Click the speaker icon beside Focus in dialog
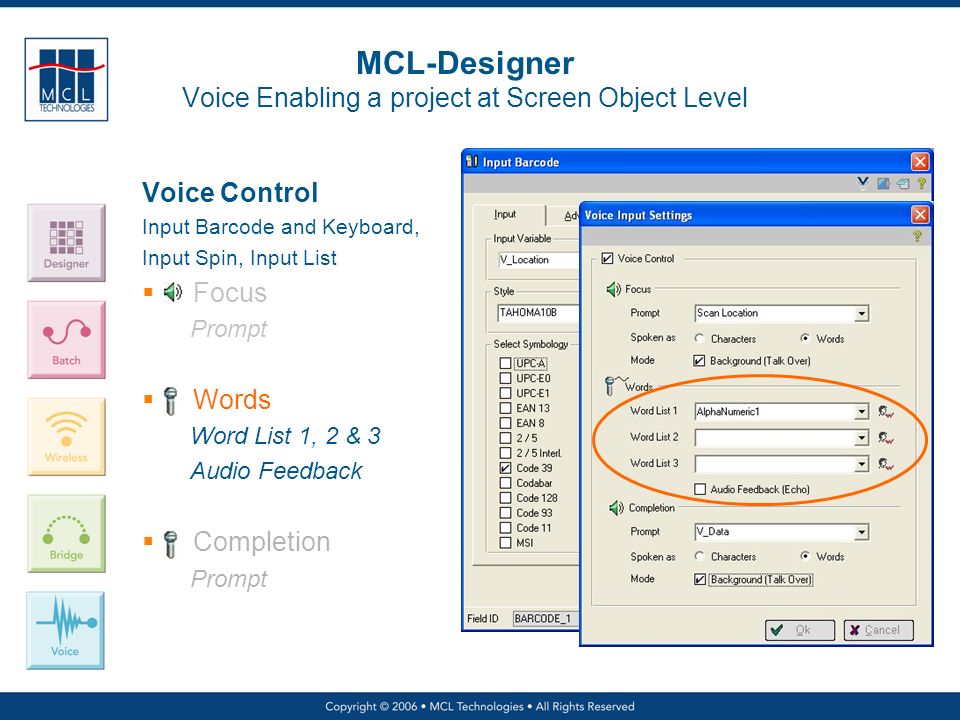 tap(613, 289)
